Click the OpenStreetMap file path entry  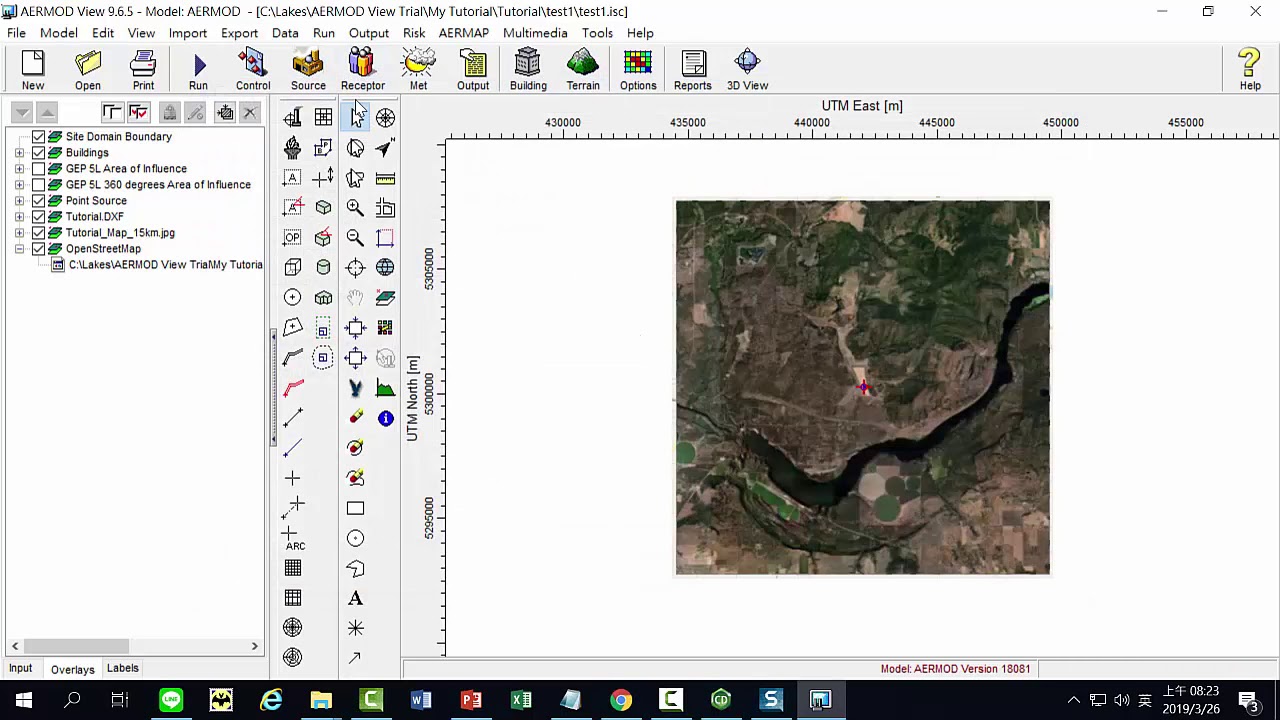pos(165,265)
